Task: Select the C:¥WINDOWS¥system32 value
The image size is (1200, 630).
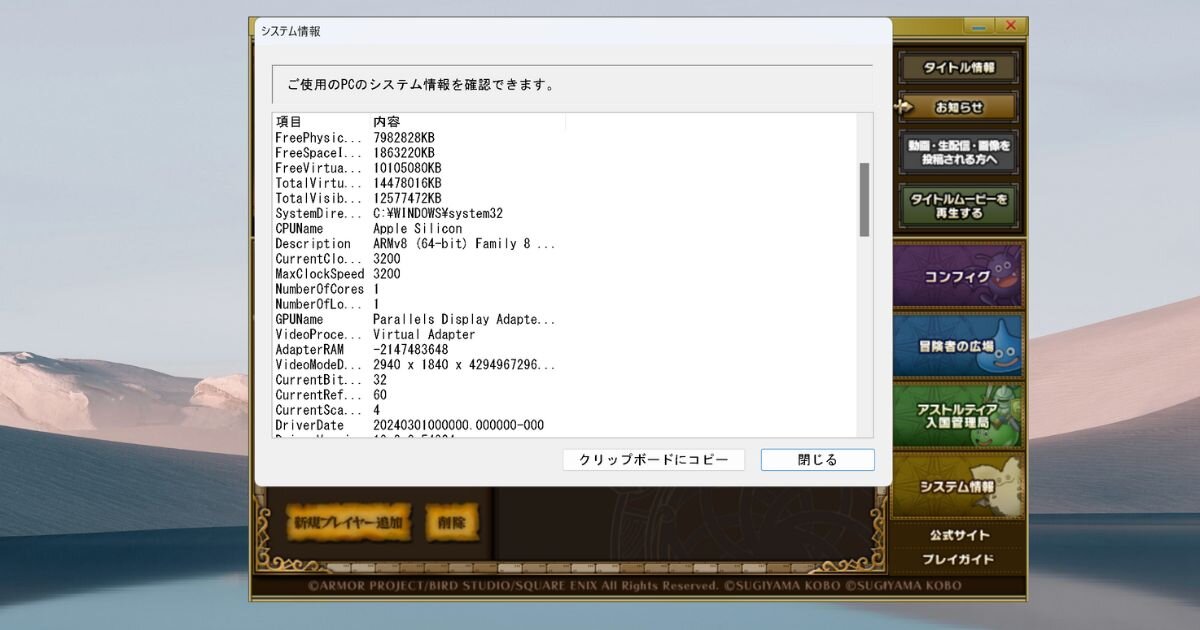Action: click(x=438, y=213)
